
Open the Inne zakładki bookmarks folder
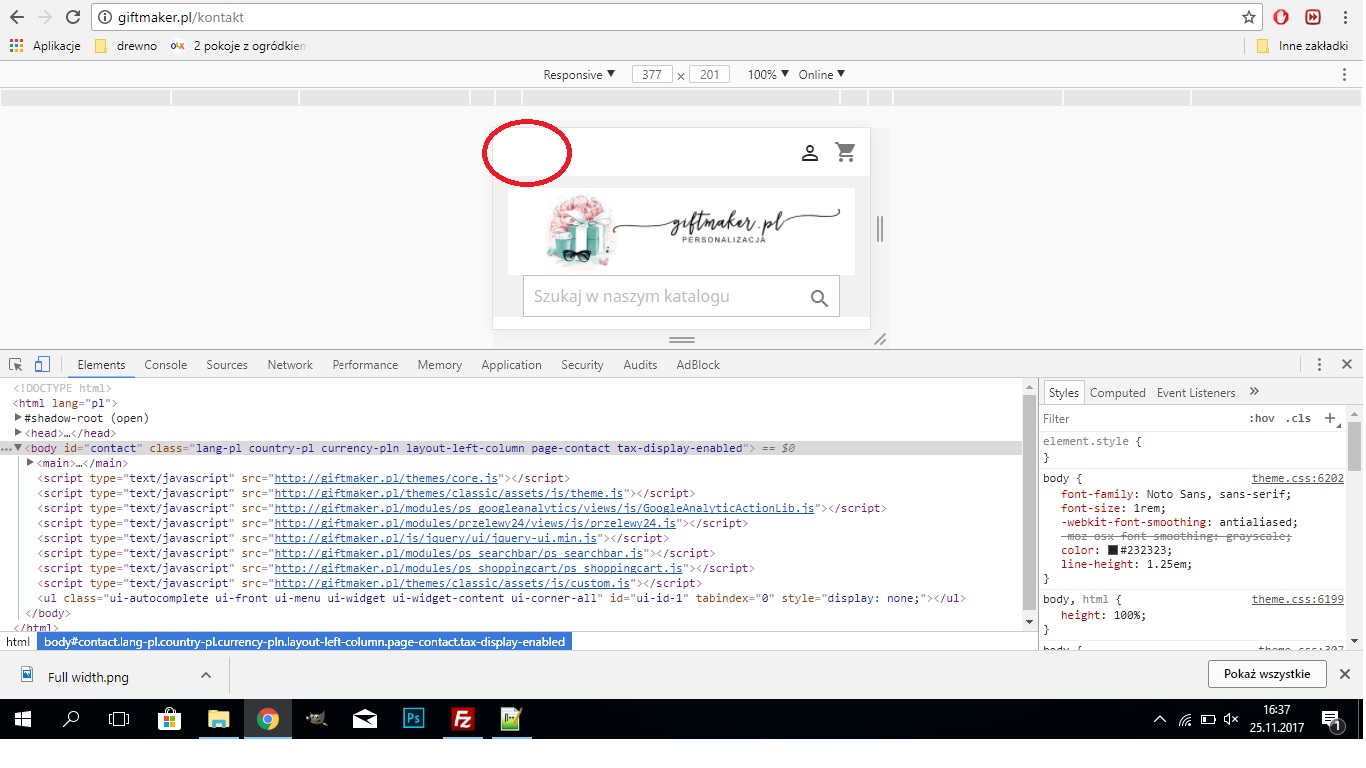(x=1302, y=46)
